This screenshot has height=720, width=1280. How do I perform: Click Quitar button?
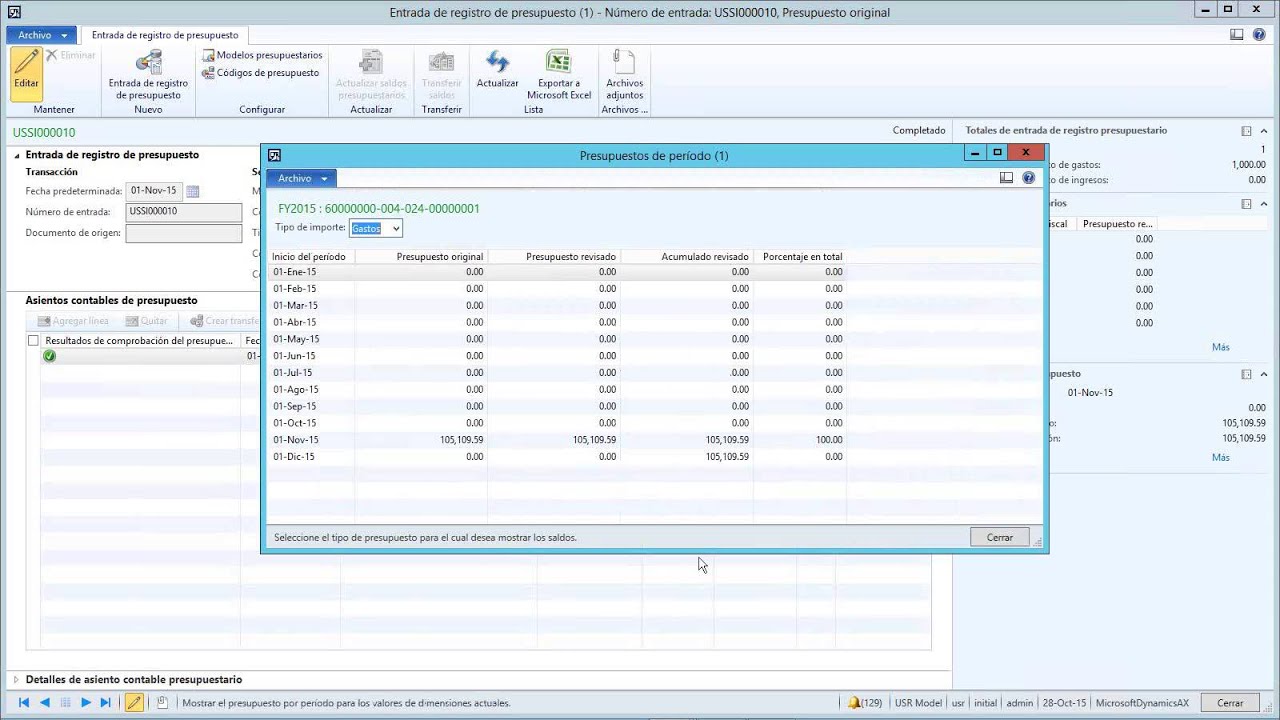point(146,321)
